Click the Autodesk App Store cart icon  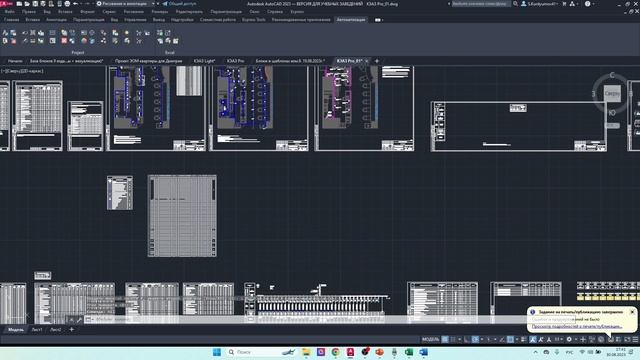pyautogui.click(x=564, y=4)
